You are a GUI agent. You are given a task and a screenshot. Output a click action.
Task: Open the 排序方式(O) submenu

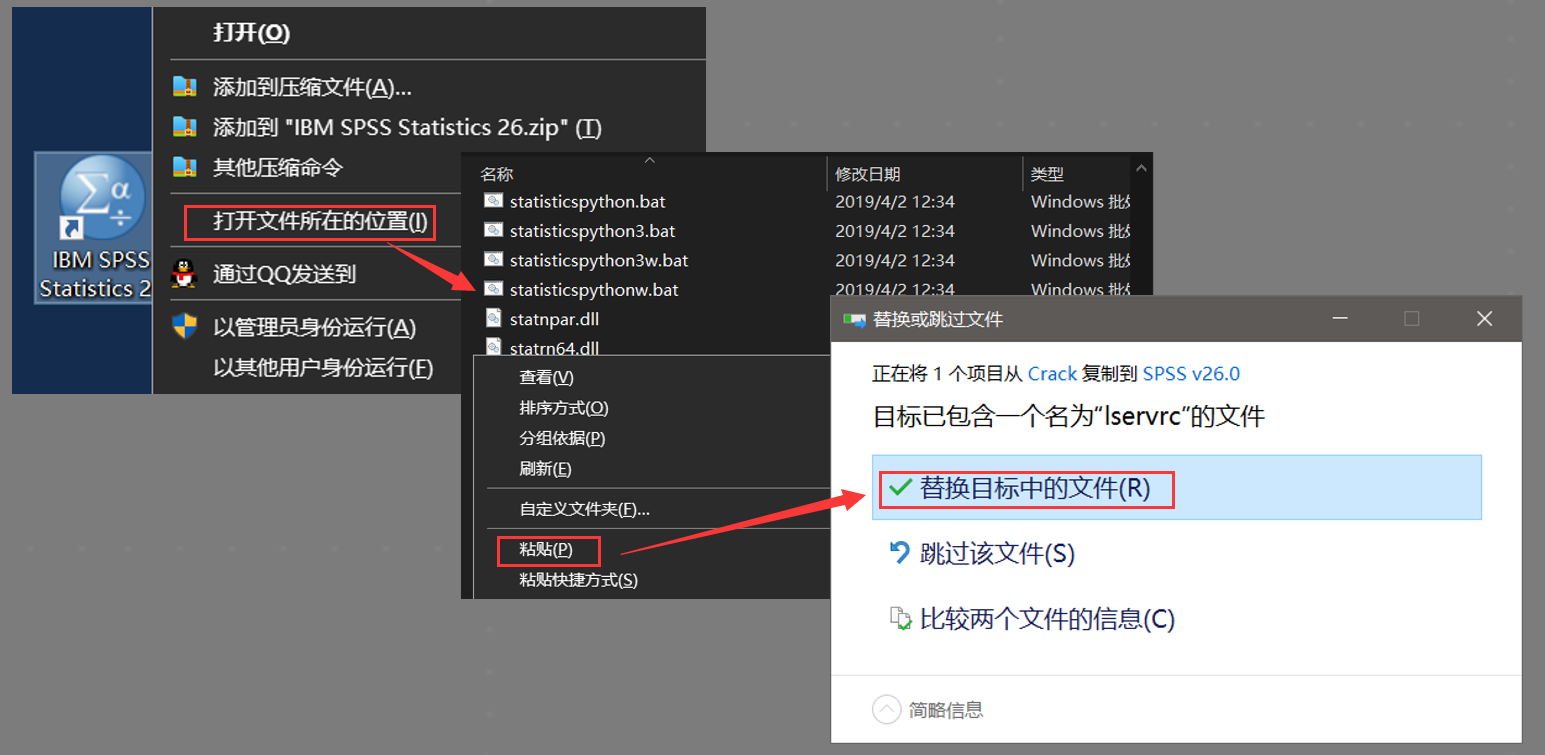pyautogui.click(x=563, y=408)
